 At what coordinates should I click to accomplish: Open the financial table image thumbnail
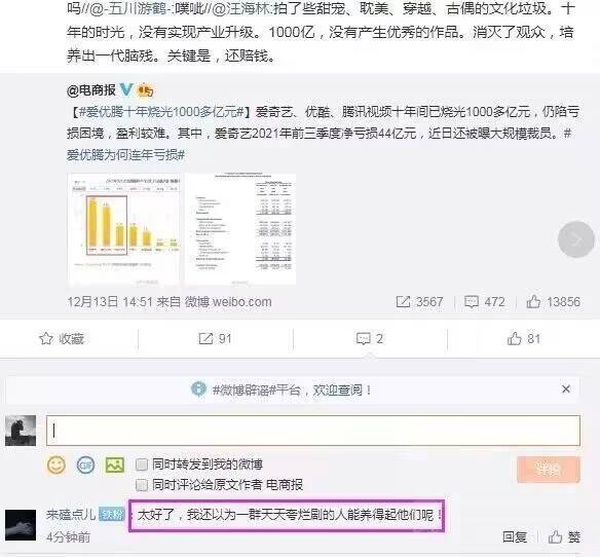click(240, 229)
